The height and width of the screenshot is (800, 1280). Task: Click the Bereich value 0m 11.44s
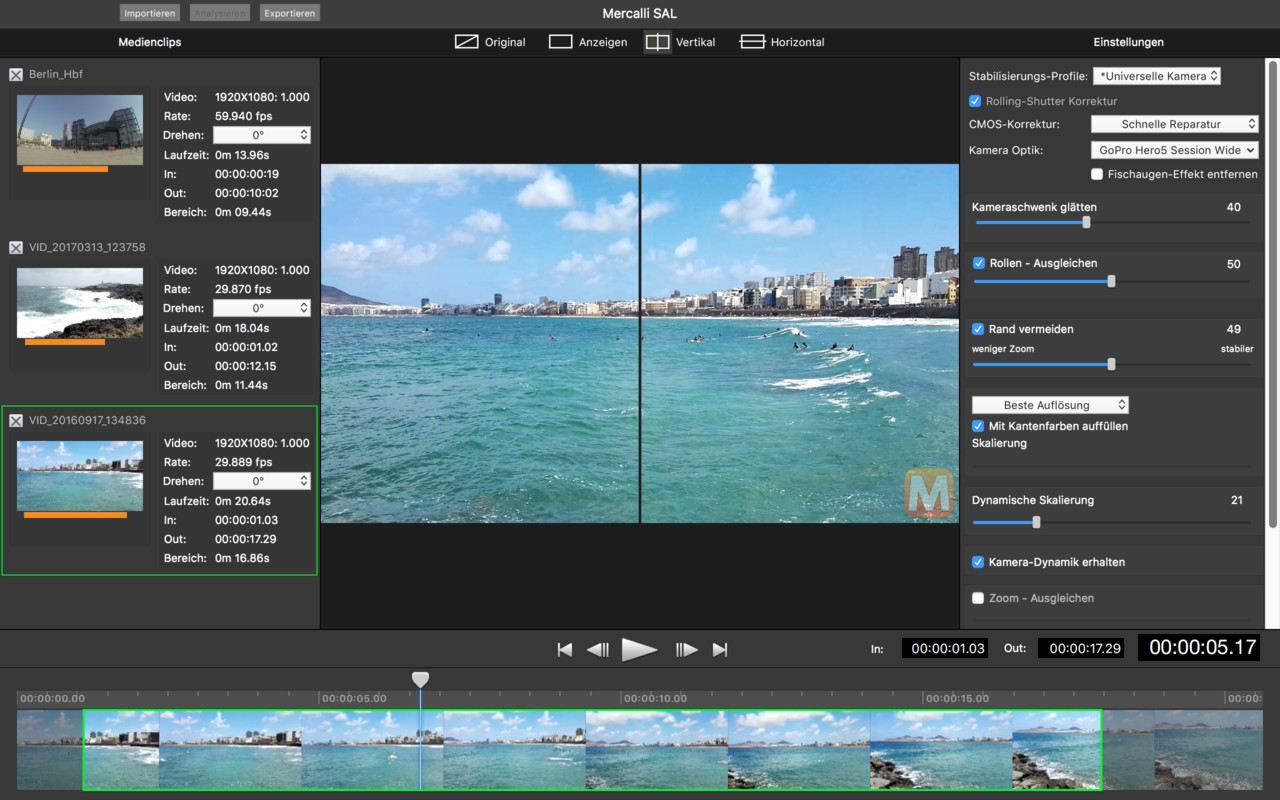pos(242,385)
